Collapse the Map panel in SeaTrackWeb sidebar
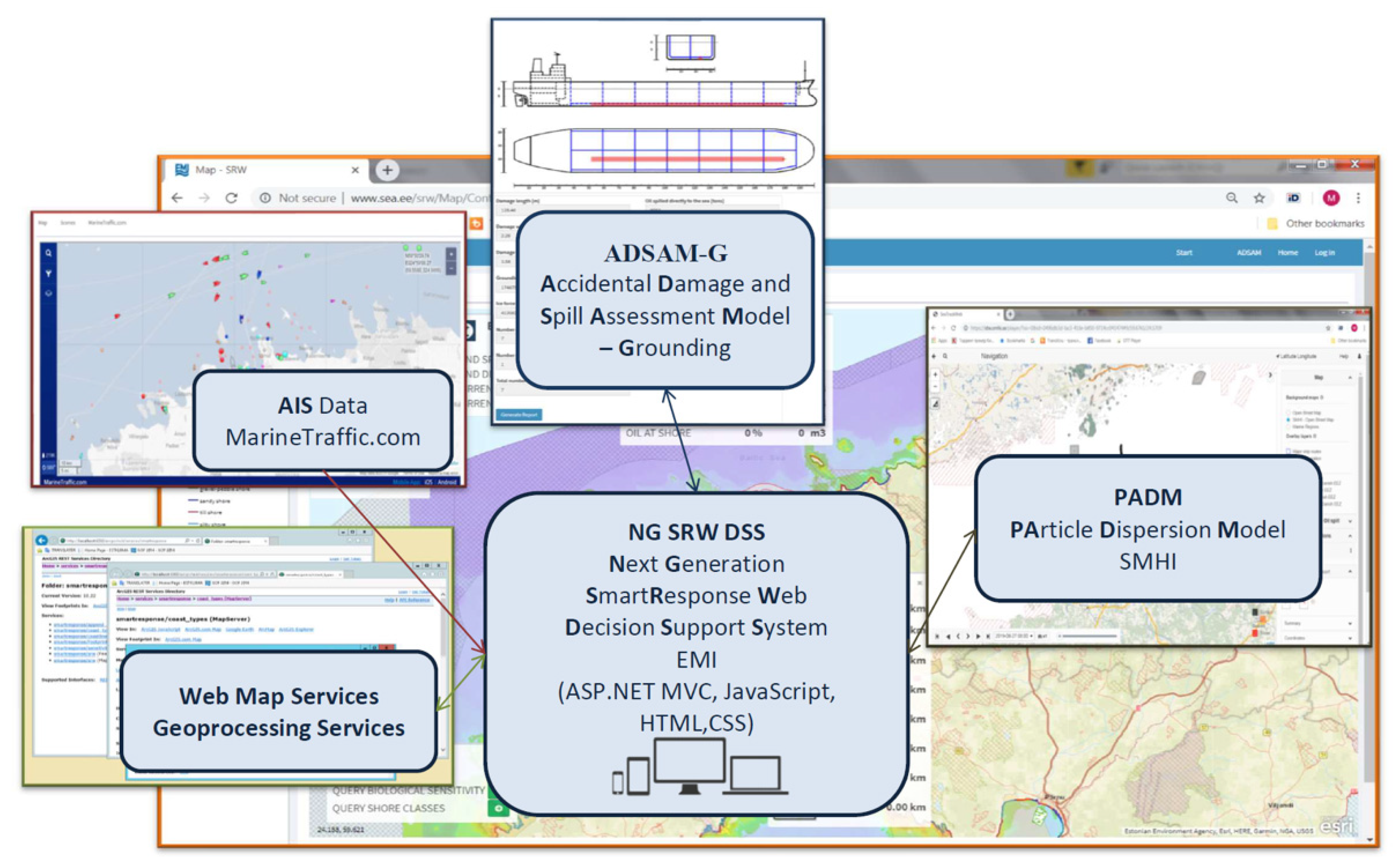This screenshot has height=865, width=1400. point(1350,378)
